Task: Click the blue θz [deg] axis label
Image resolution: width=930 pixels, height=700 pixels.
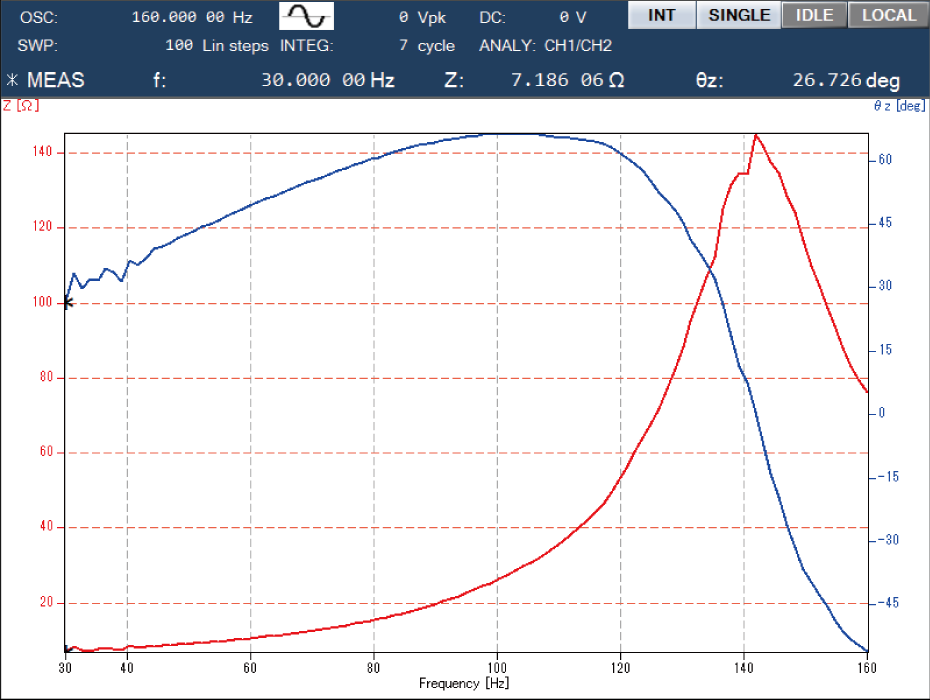Action: click(x=898, y=105)
